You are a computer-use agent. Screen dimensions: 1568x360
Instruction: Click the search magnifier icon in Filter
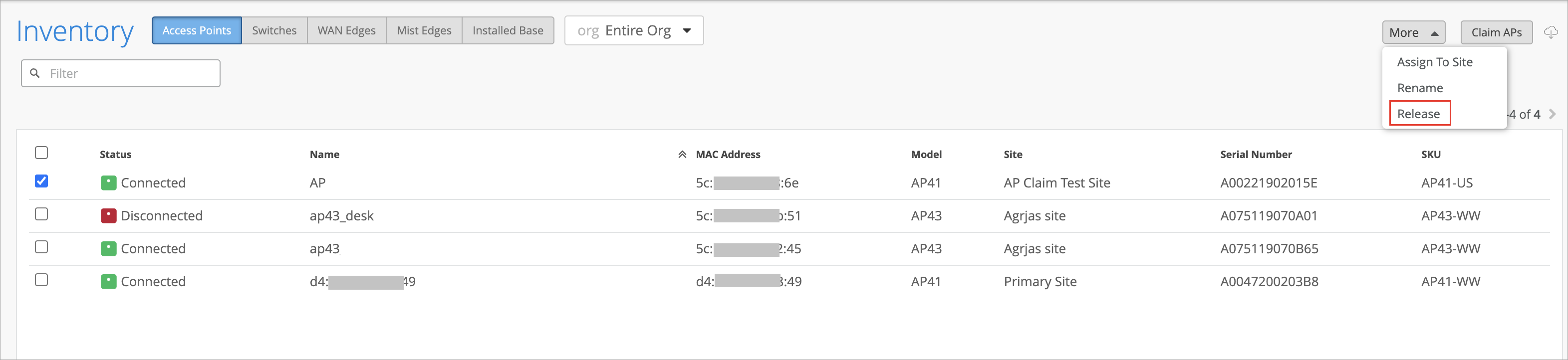point(35,73)
